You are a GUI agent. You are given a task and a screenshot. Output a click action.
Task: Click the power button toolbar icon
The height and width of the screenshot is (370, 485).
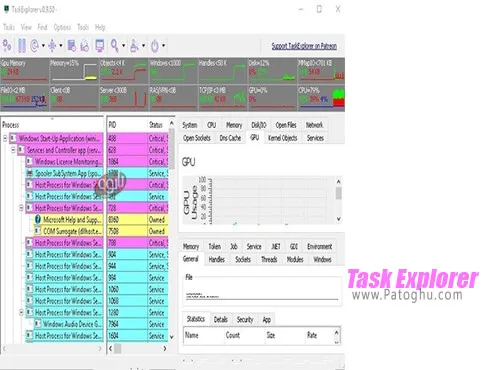155,45
